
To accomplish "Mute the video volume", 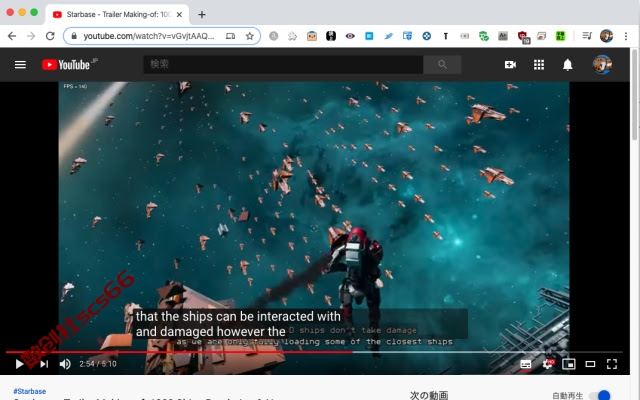I will tap(65, 364).
